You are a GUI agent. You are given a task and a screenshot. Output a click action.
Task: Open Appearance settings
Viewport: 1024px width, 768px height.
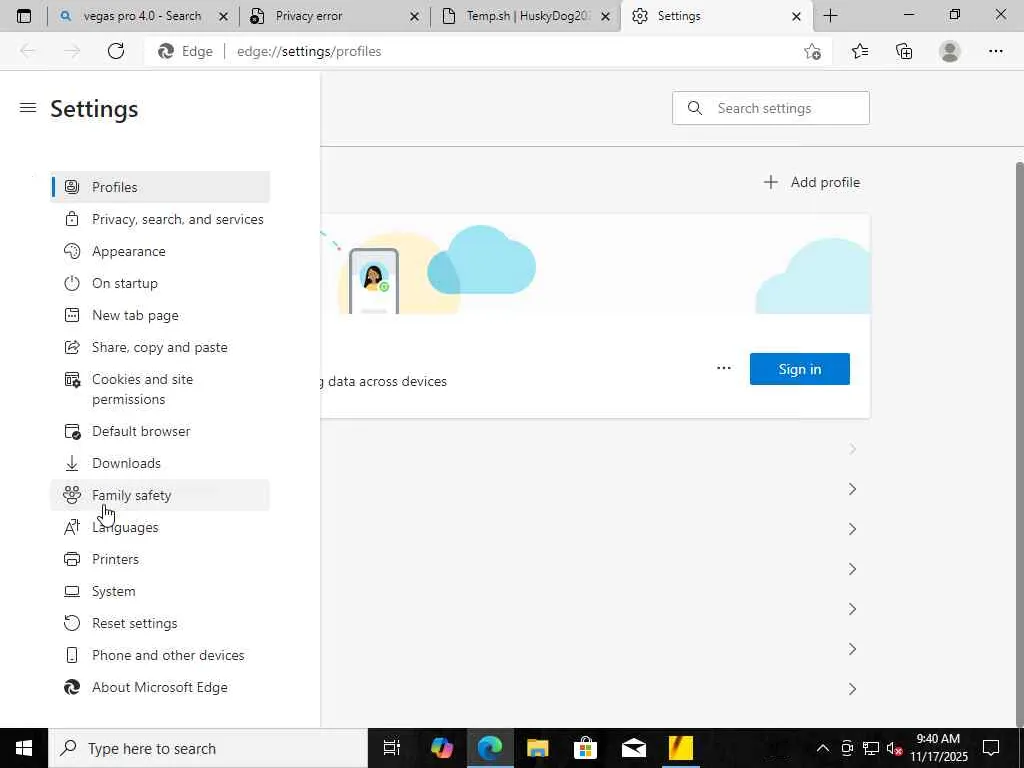(x=160, y=251)
